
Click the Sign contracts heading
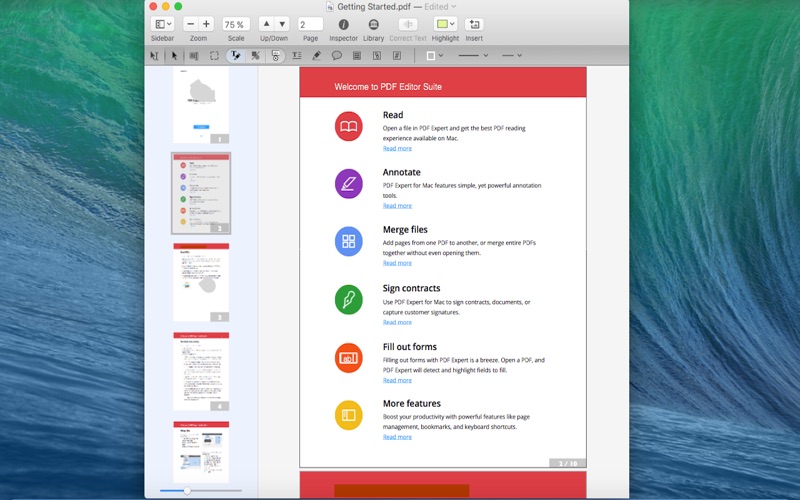coord(411,288)
